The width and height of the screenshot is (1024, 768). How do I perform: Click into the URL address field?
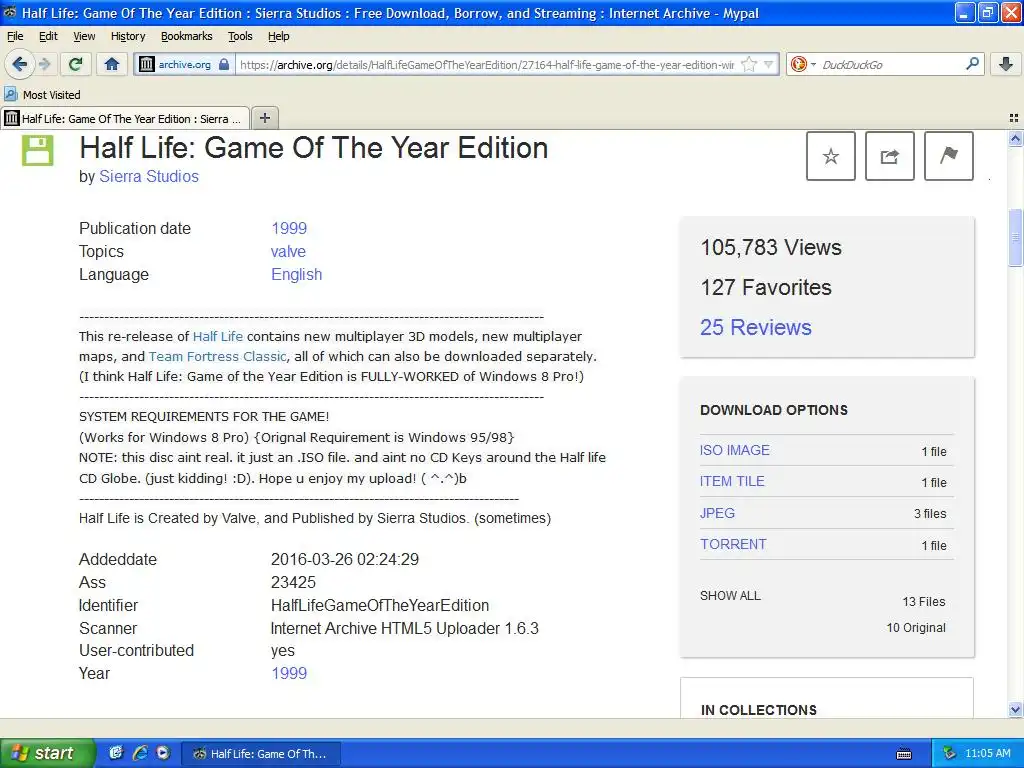(x=487, y=65)
